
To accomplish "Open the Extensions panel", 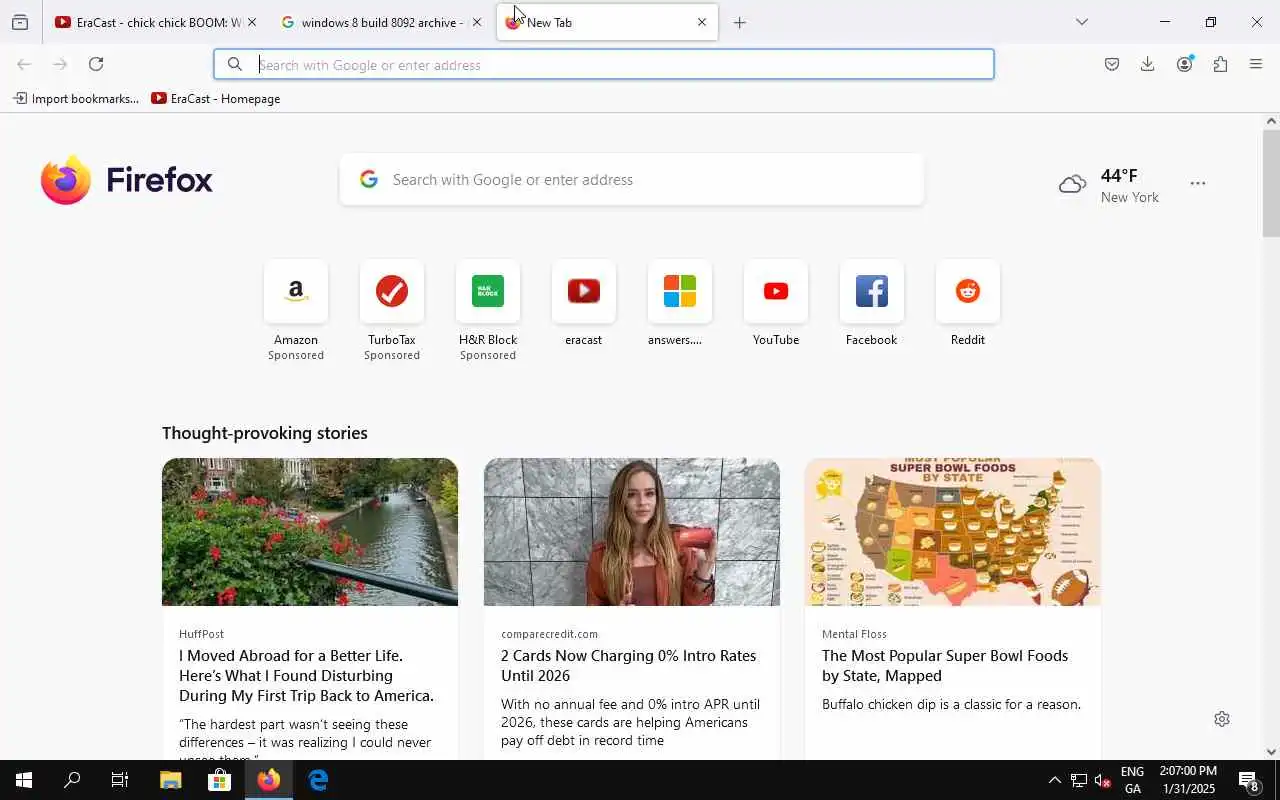I will point(1220,64).
